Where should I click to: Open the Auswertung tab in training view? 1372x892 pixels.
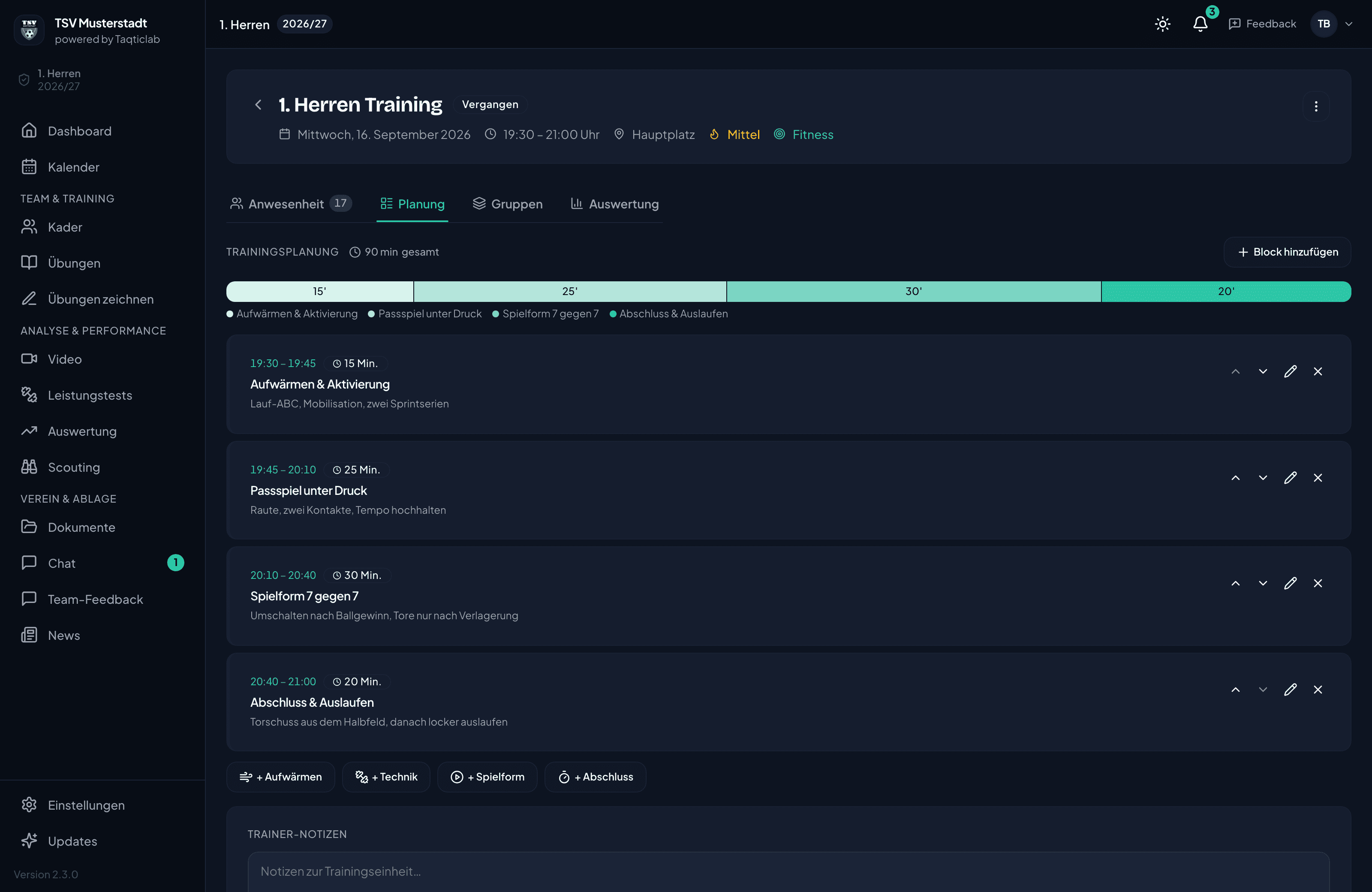(614, 204)
